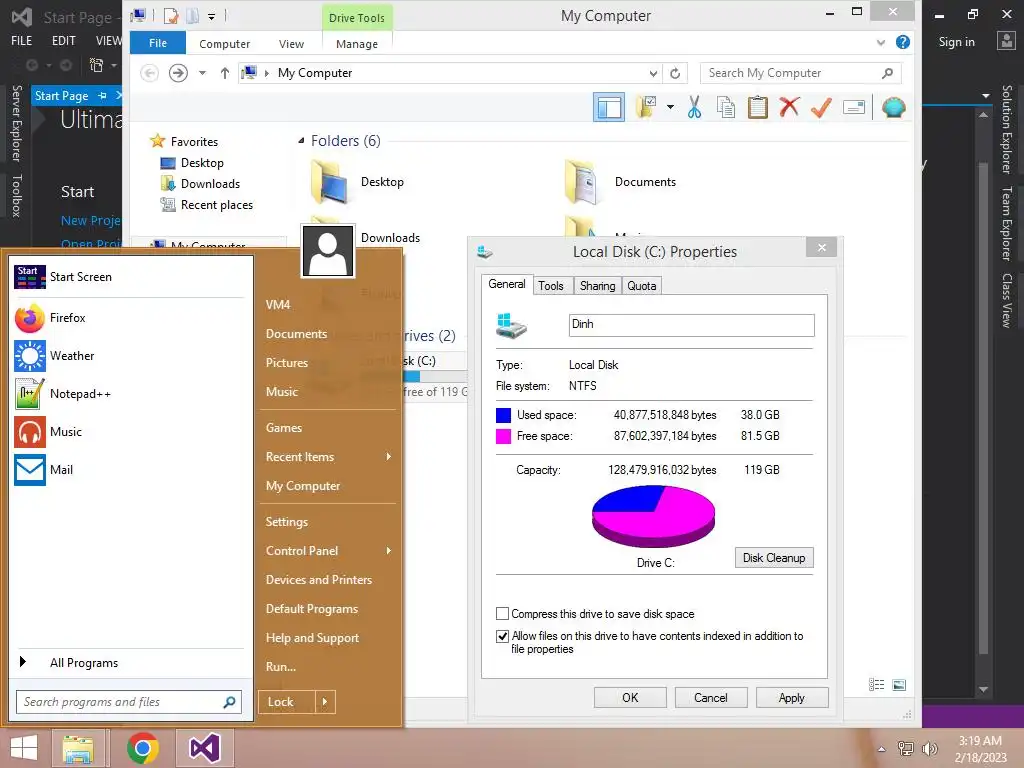Open the View ribbon tab
Image resolution: width=1024 pixels, height=768 pixels.
click(x=291, y=44)
